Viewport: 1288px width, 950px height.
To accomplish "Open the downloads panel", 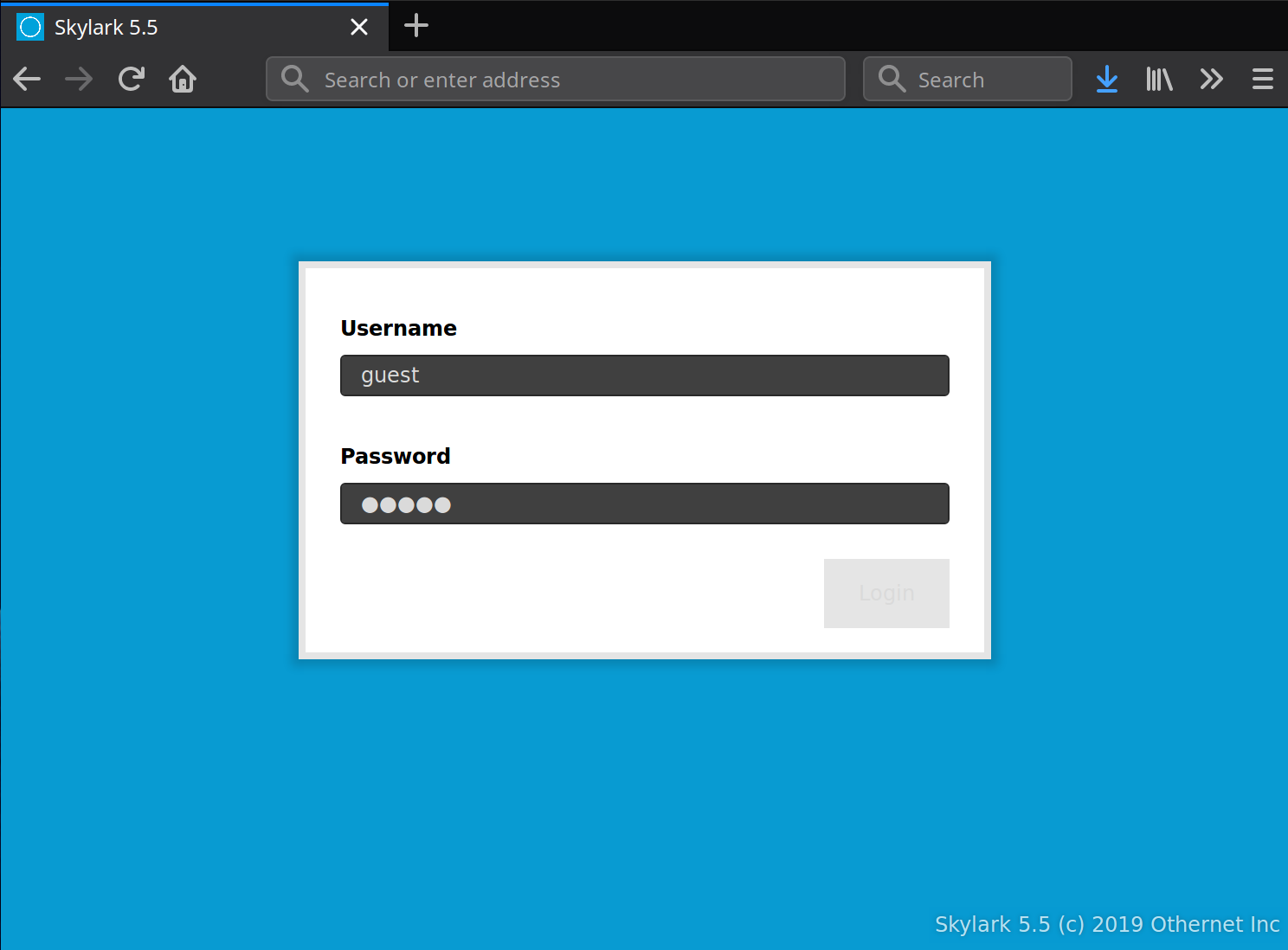I will pyautogui.click(x=1107, y=80).
